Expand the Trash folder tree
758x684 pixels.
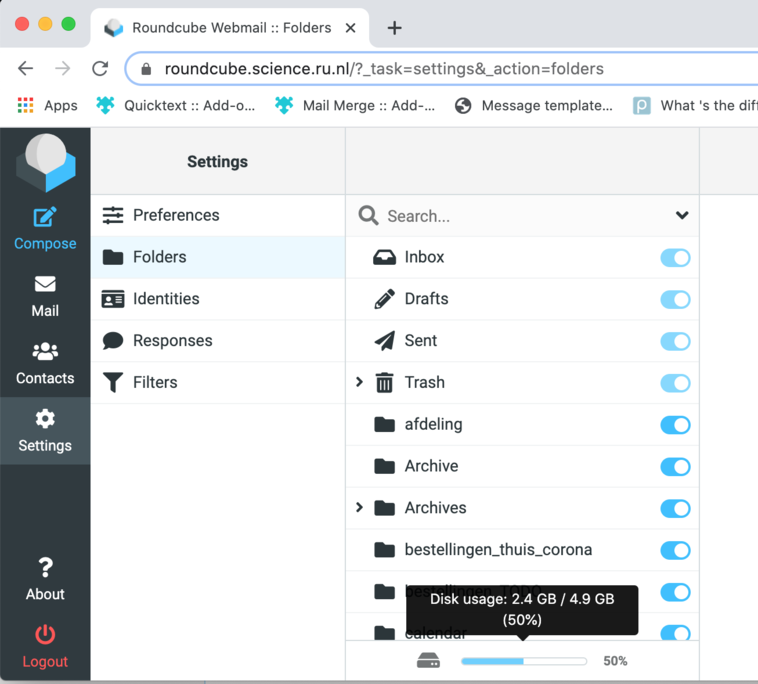360,382
